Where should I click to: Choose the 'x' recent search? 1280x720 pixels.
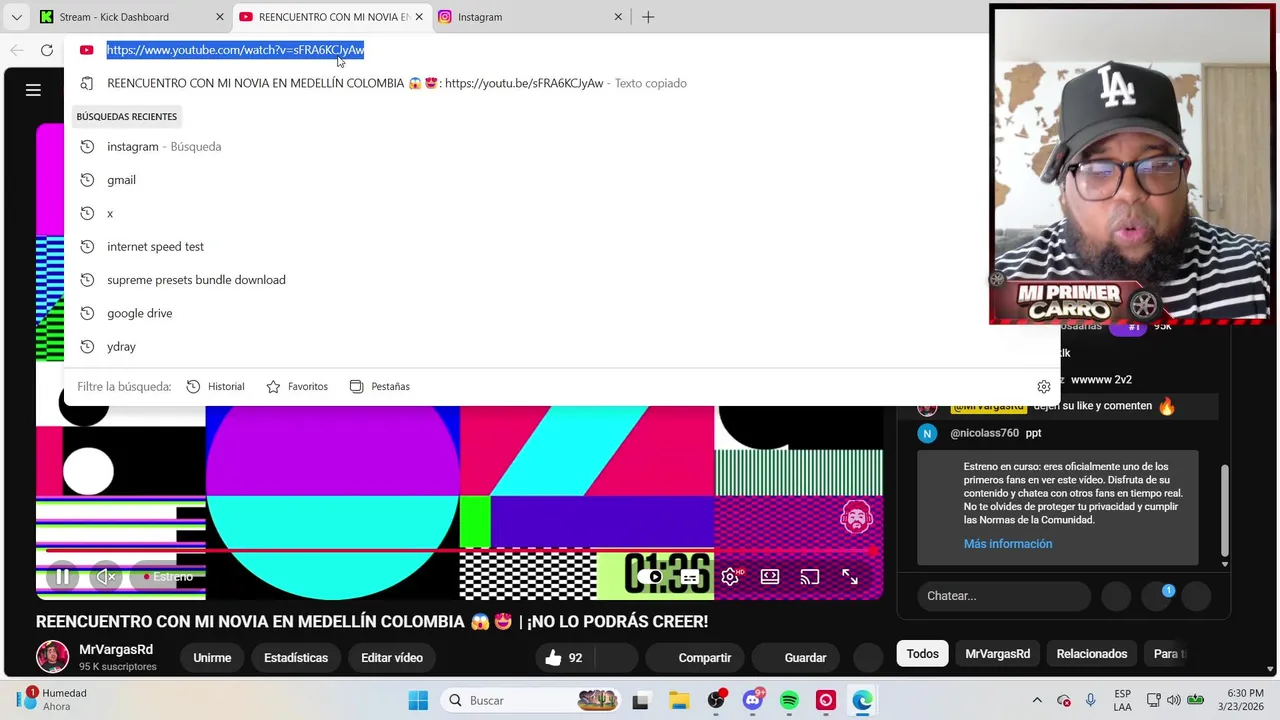click(x=562, y=213)
